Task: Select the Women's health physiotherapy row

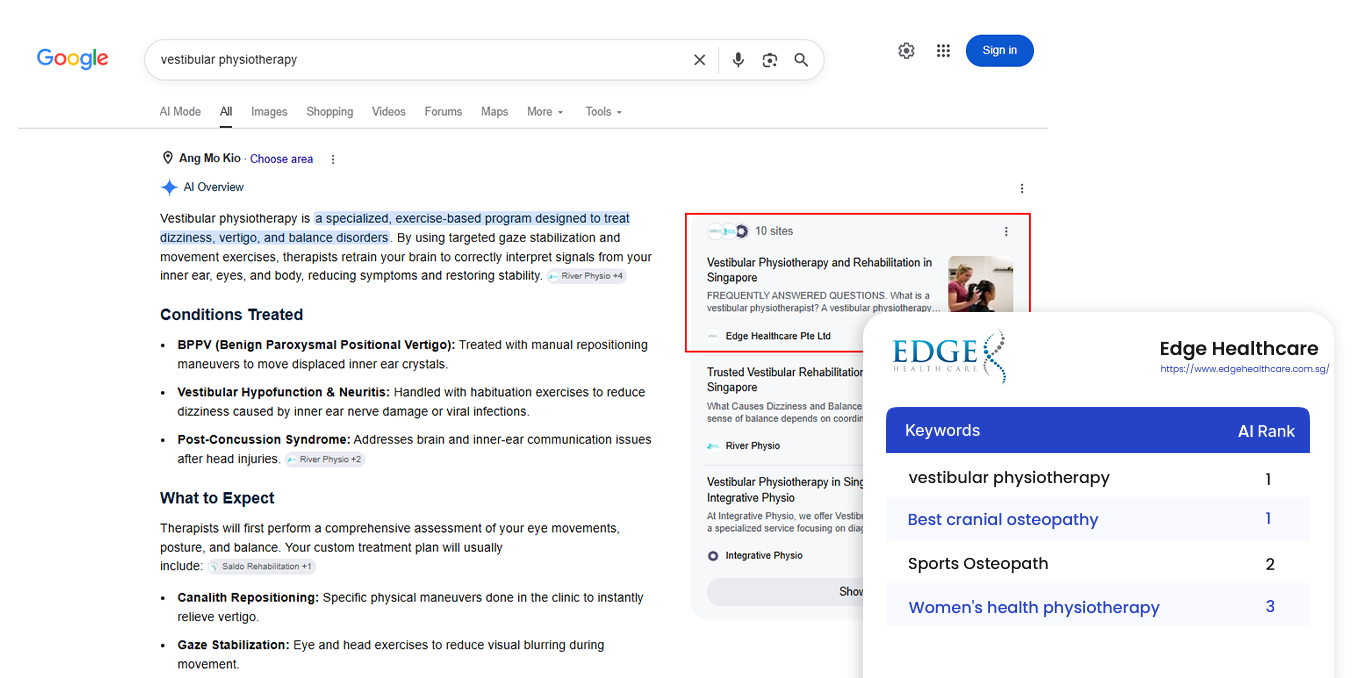Action: 1098,606
